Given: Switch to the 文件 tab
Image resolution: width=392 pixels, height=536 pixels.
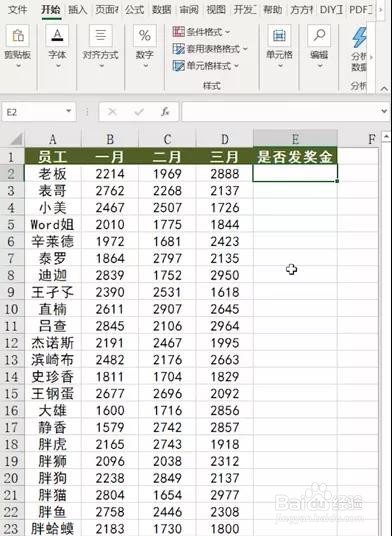Looking at the screenshot, I should pos(17,10).
